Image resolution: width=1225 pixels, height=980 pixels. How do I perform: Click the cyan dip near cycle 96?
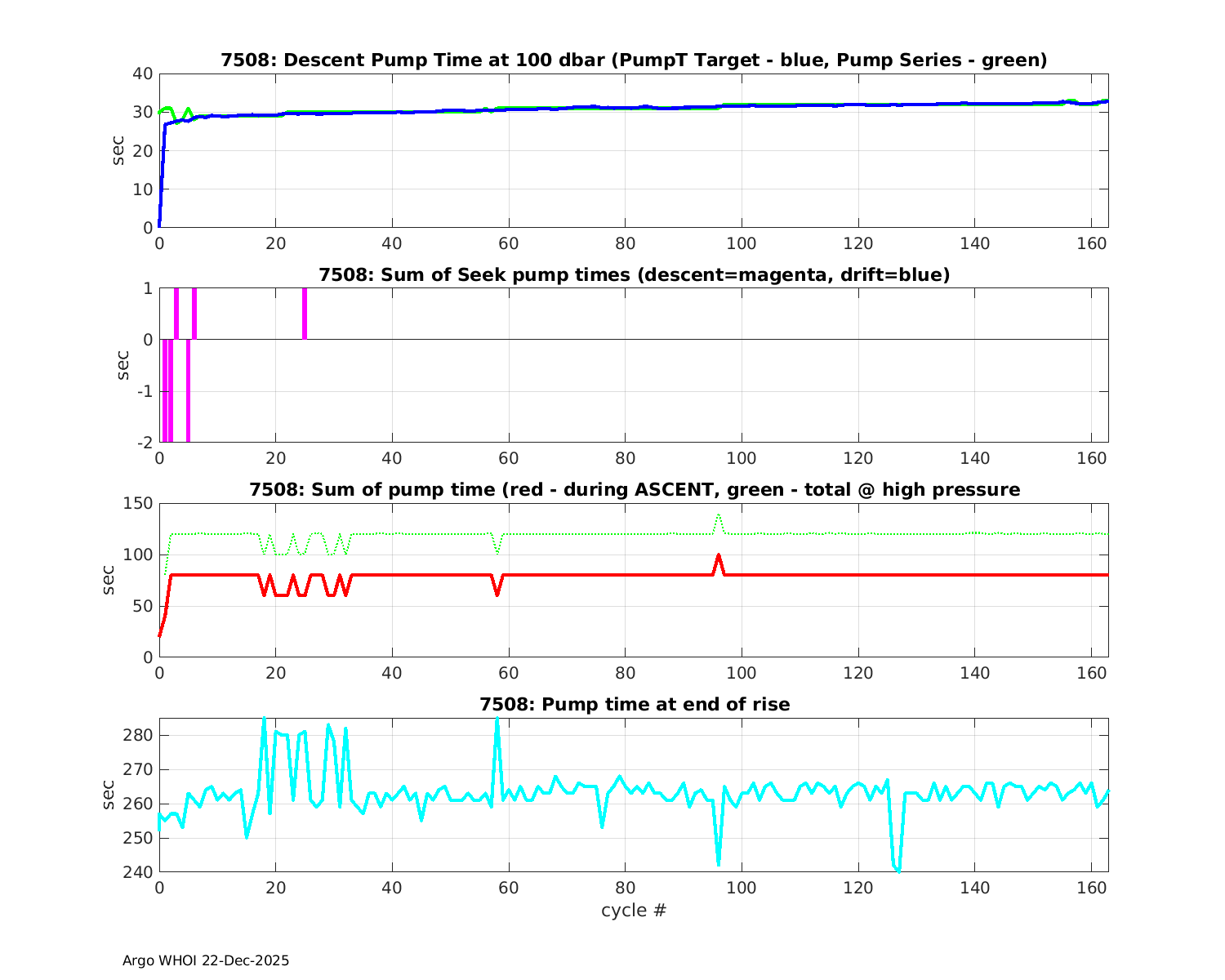718,862
